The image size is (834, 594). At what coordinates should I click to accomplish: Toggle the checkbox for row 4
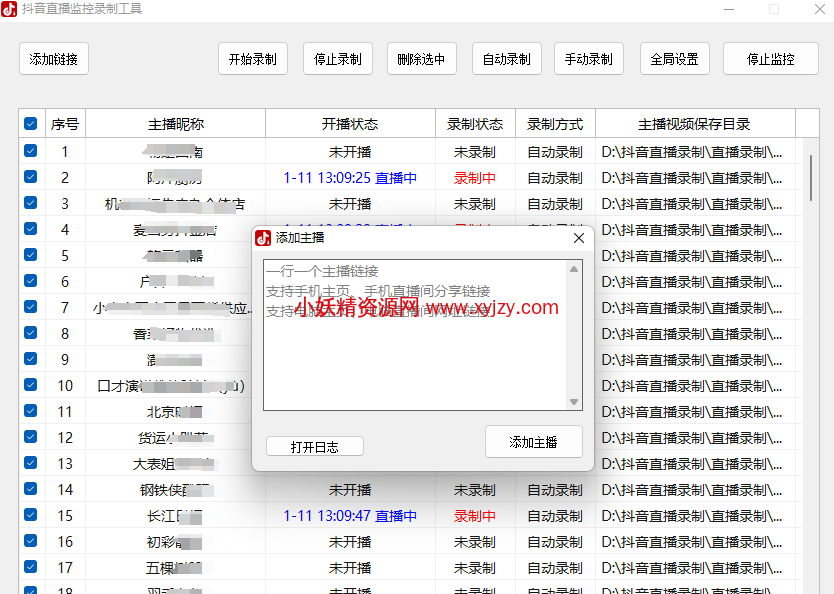(x=31, y=229)
